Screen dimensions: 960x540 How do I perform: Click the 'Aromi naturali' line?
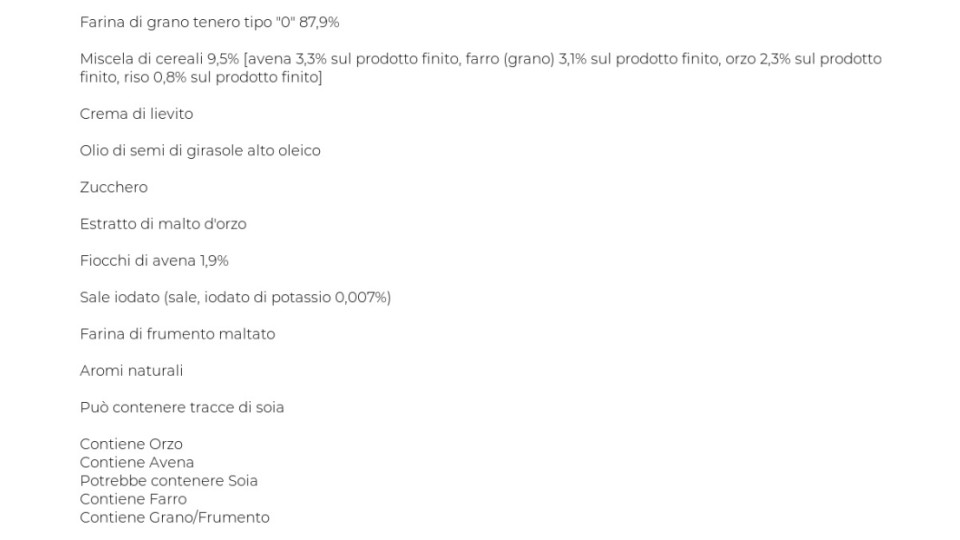tap(132, 371)
